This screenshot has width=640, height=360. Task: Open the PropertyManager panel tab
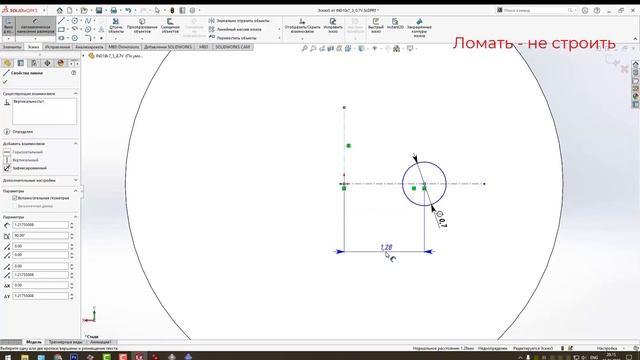(20, 63)
